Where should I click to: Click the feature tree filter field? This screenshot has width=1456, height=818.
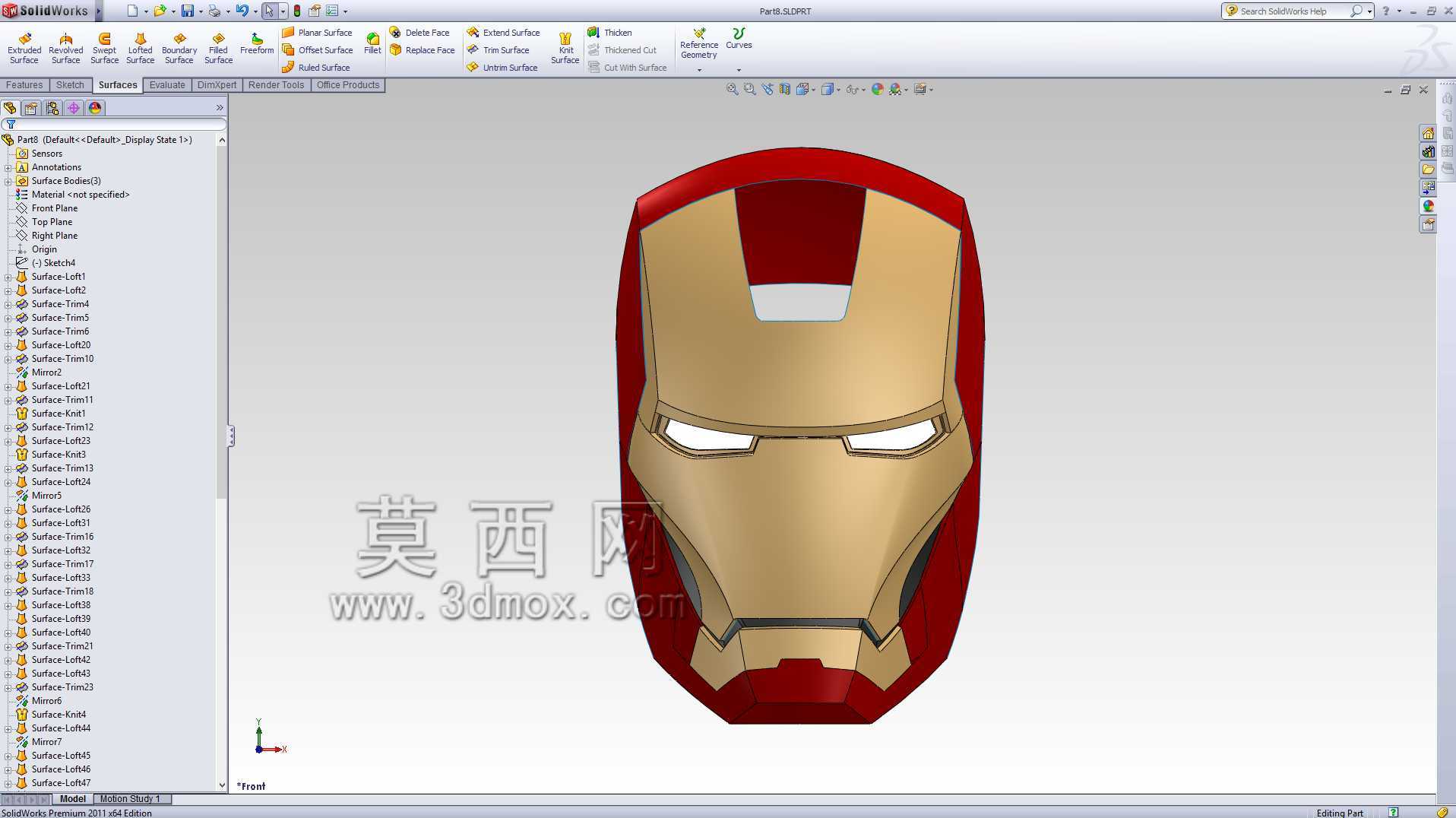point(114,124)
